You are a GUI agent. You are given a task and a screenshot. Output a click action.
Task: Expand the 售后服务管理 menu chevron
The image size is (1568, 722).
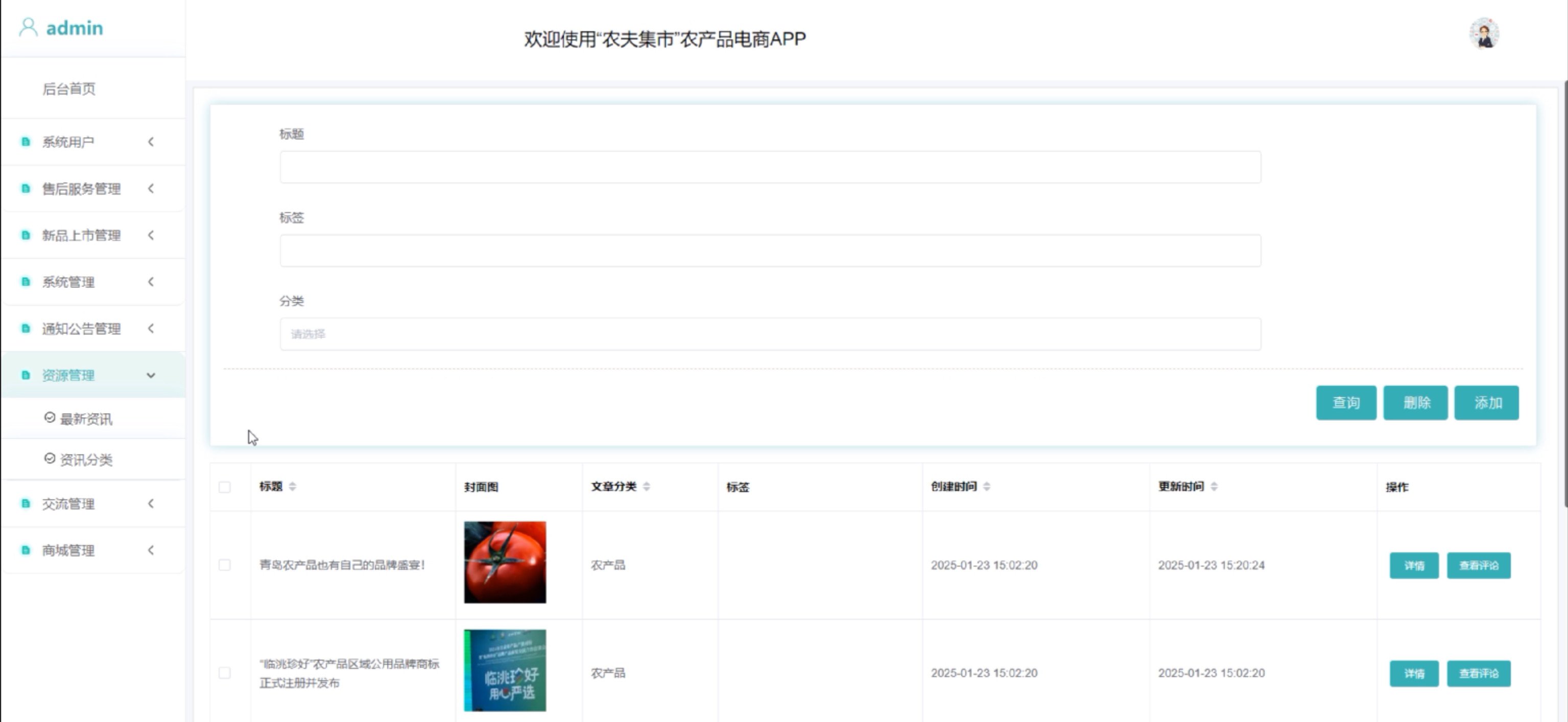pyautogui.click(x=151, y=189)
